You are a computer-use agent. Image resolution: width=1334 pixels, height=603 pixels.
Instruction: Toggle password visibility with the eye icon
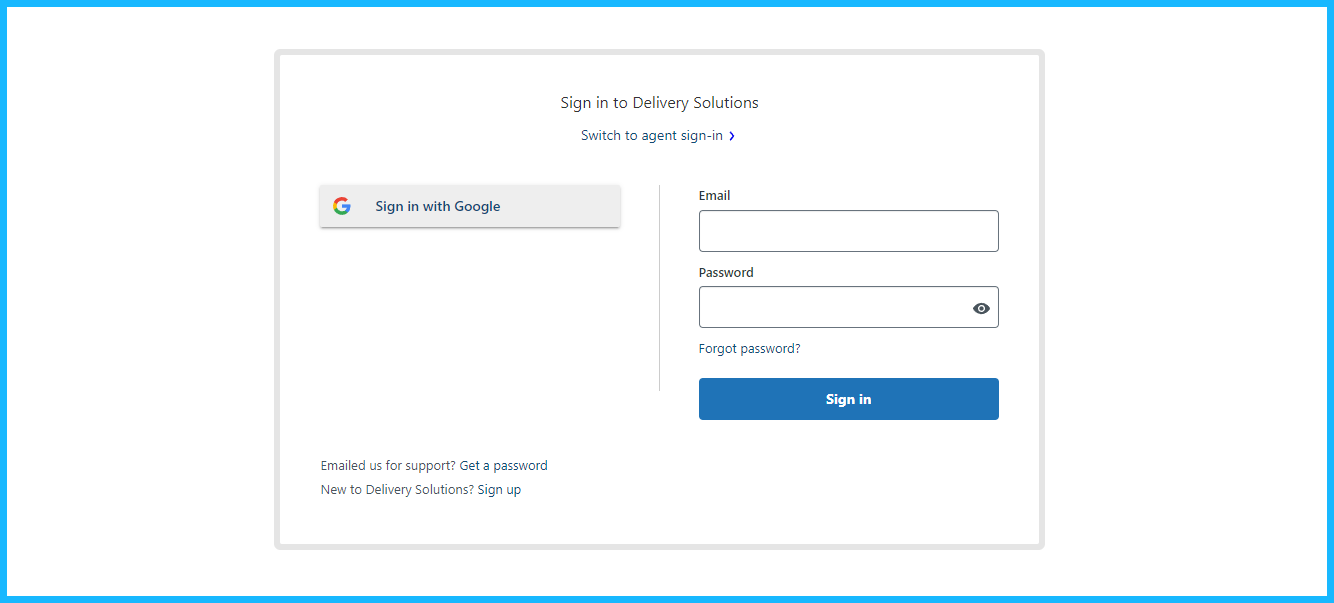(x=981, y=308)
